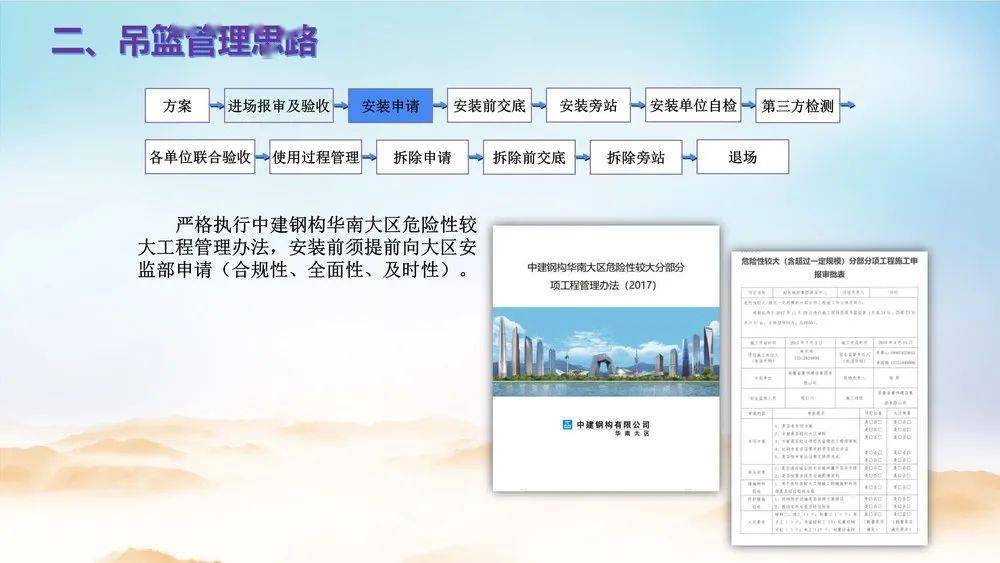Click the text line 监部申请（合规性、全面性、及时性）
The width and height of the screenshot is (1000, 563).
303,270
